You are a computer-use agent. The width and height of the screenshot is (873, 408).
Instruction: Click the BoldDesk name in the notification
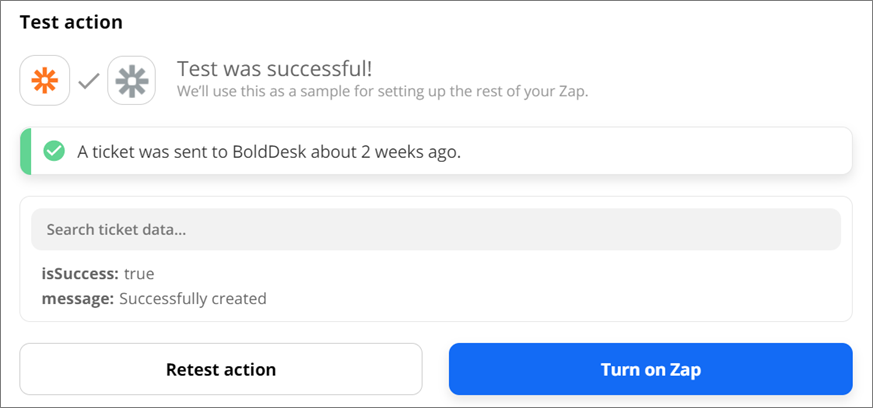click(268, 152)
